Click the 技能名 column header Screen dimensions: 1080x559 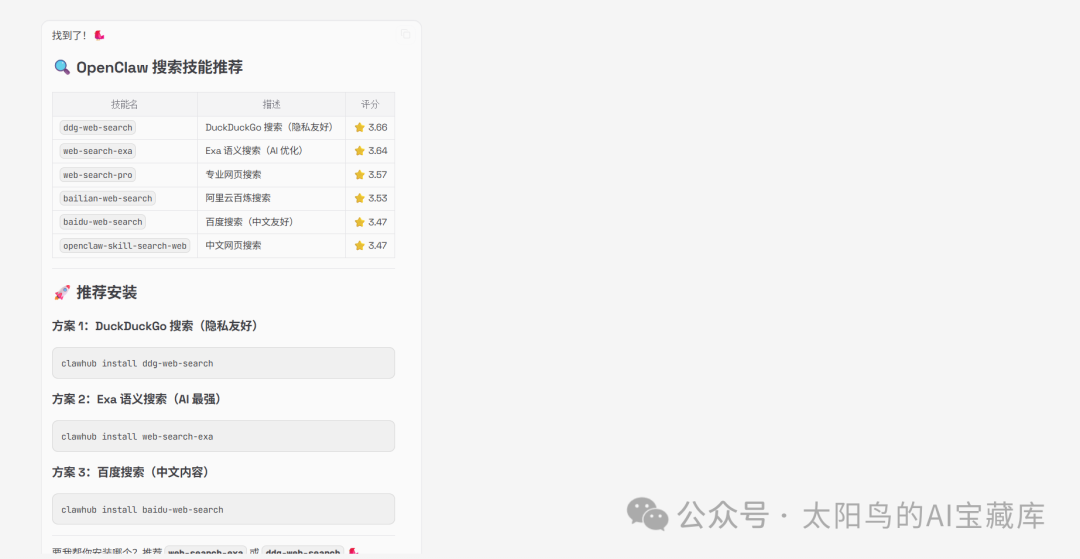click(125, 105)
